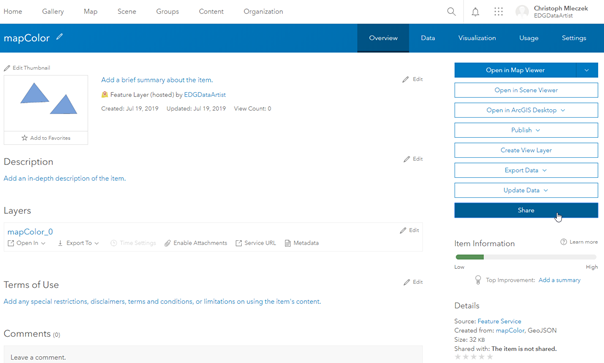Viewport: 604px width, 363px height.
Task: Click the Open in Map Viewer button
Action: coord(515,70)
